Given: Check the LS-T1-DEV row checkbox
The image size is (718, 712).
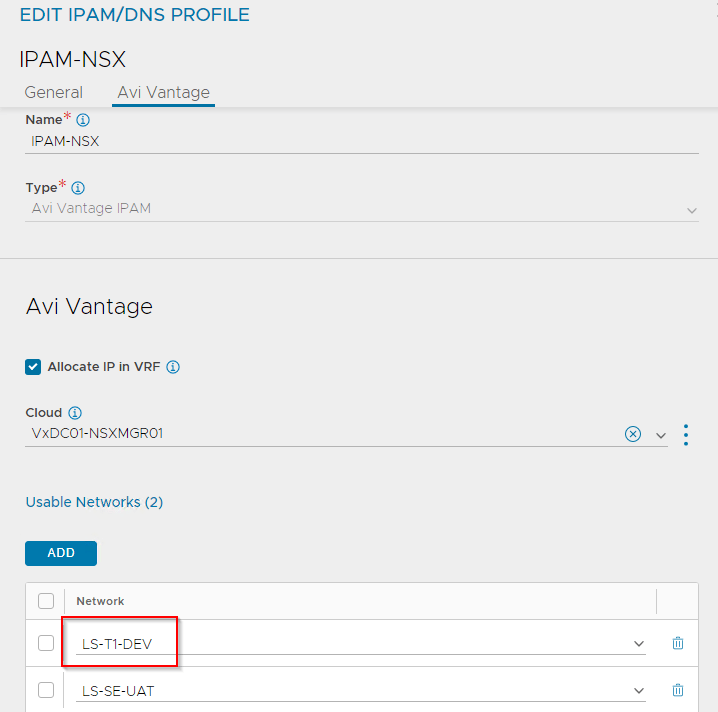Looking at the screenshot, I should coord(46,643).
